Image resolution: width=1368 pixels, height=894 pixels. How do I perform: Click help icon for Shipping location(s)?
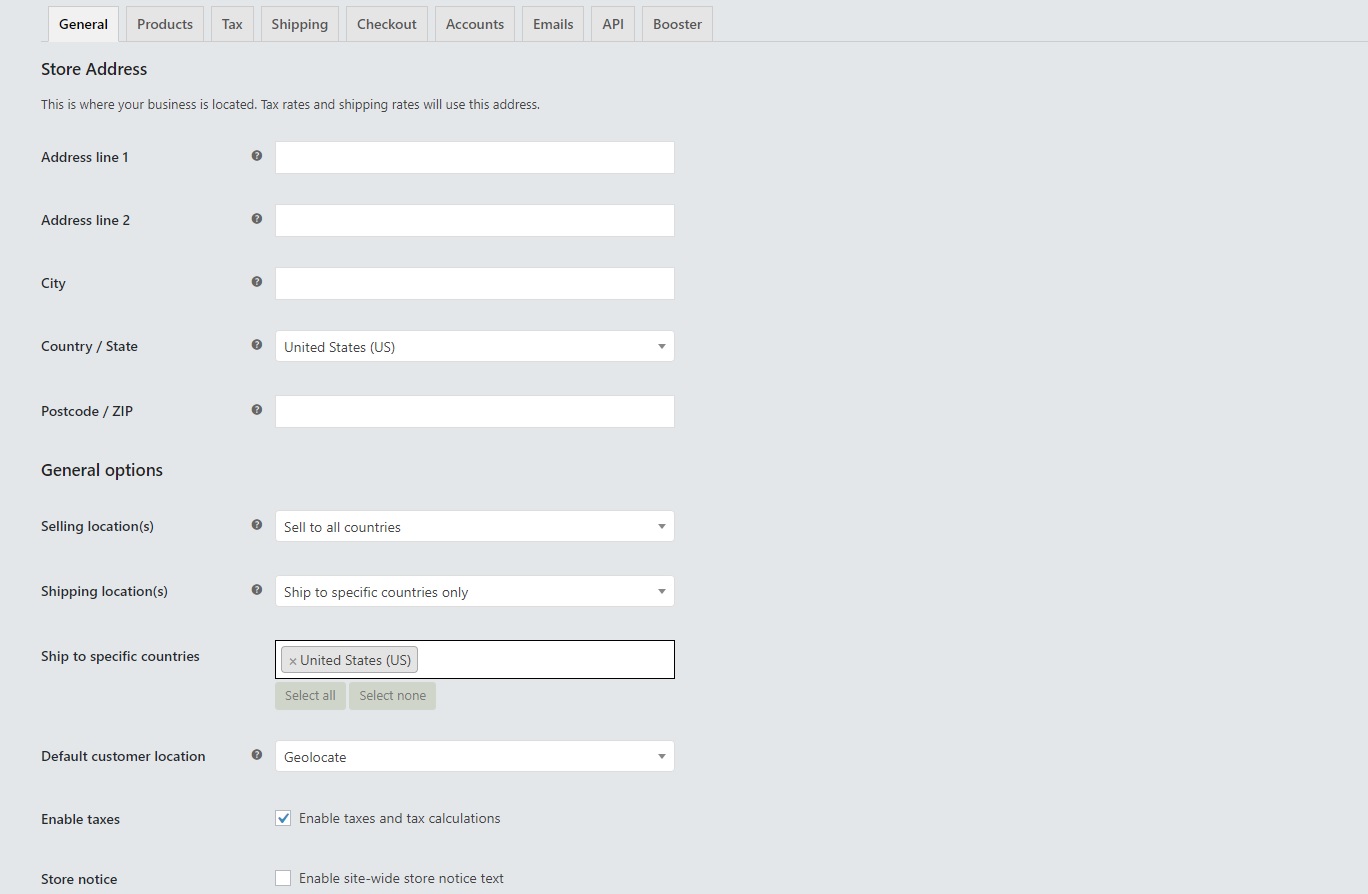[257, 590]
